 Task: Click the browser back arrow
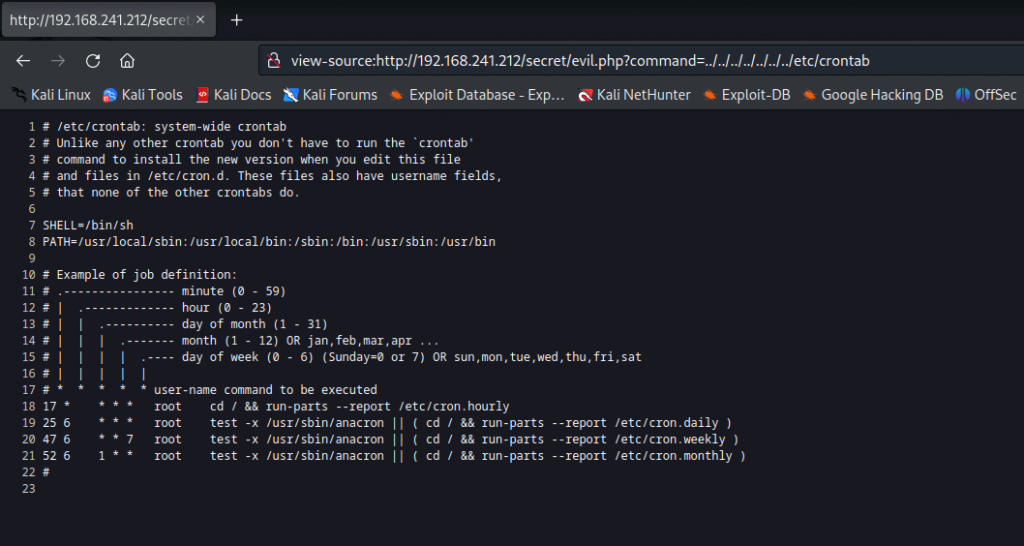tap(24, 61)
